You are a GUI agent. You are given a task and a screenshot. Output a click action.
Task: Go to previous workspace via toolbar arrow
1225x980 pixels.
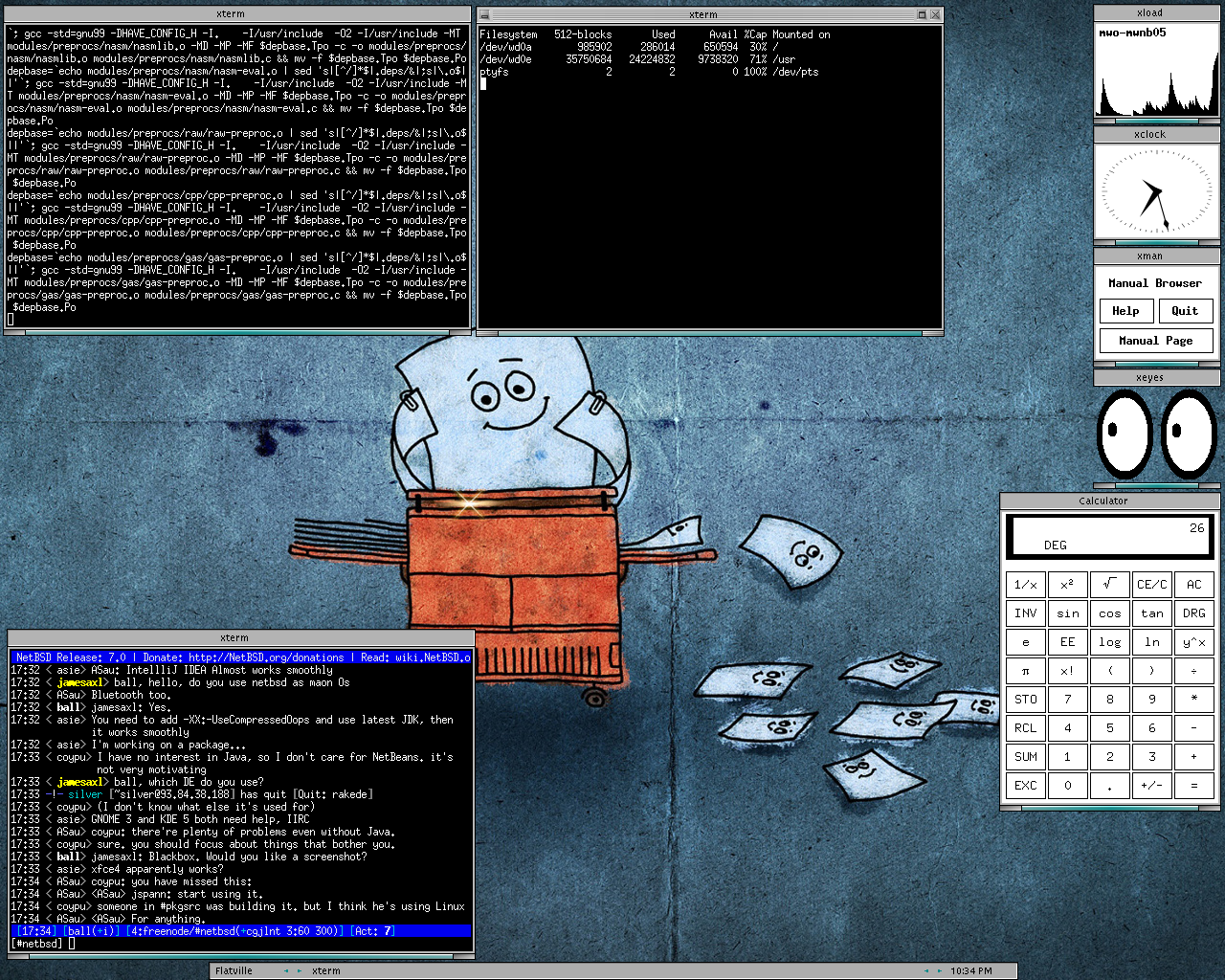click(286, 970)
